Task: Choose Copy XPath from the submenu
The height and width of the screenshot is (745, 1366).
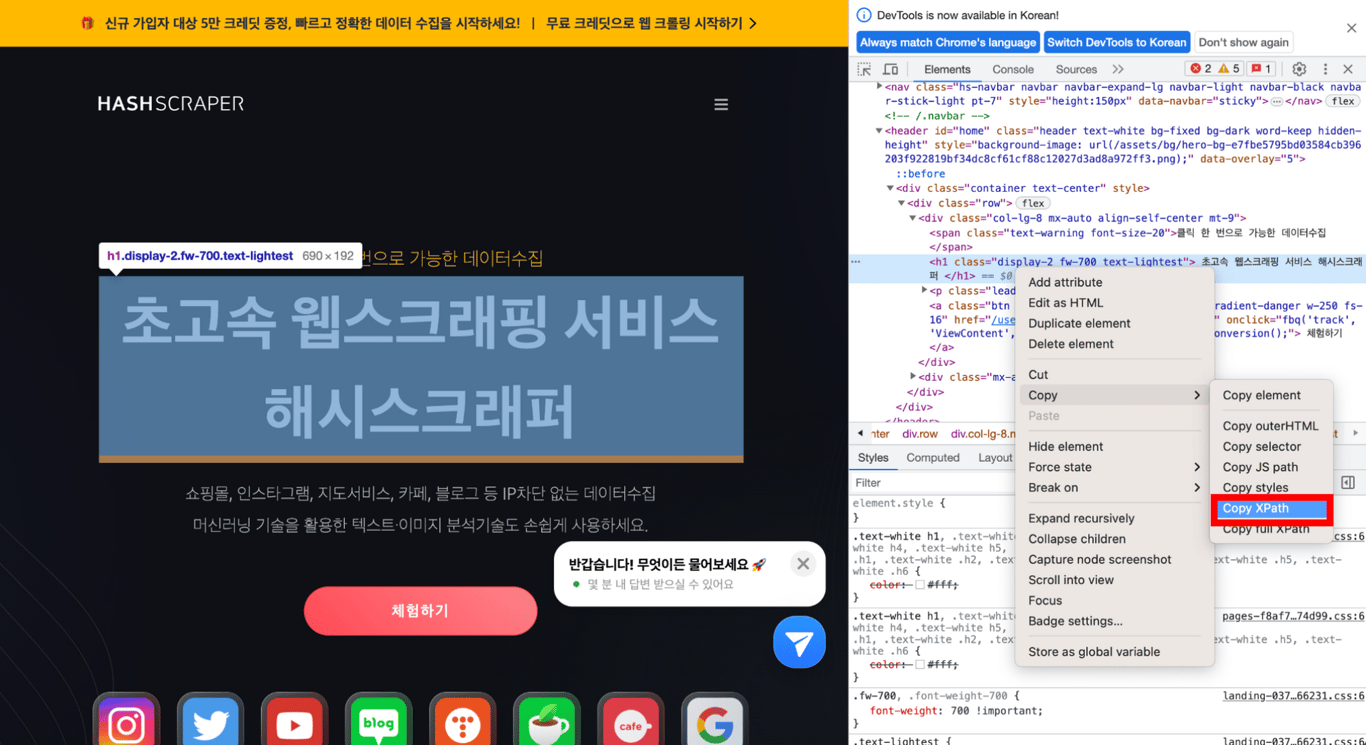Action: [1271, 509]
